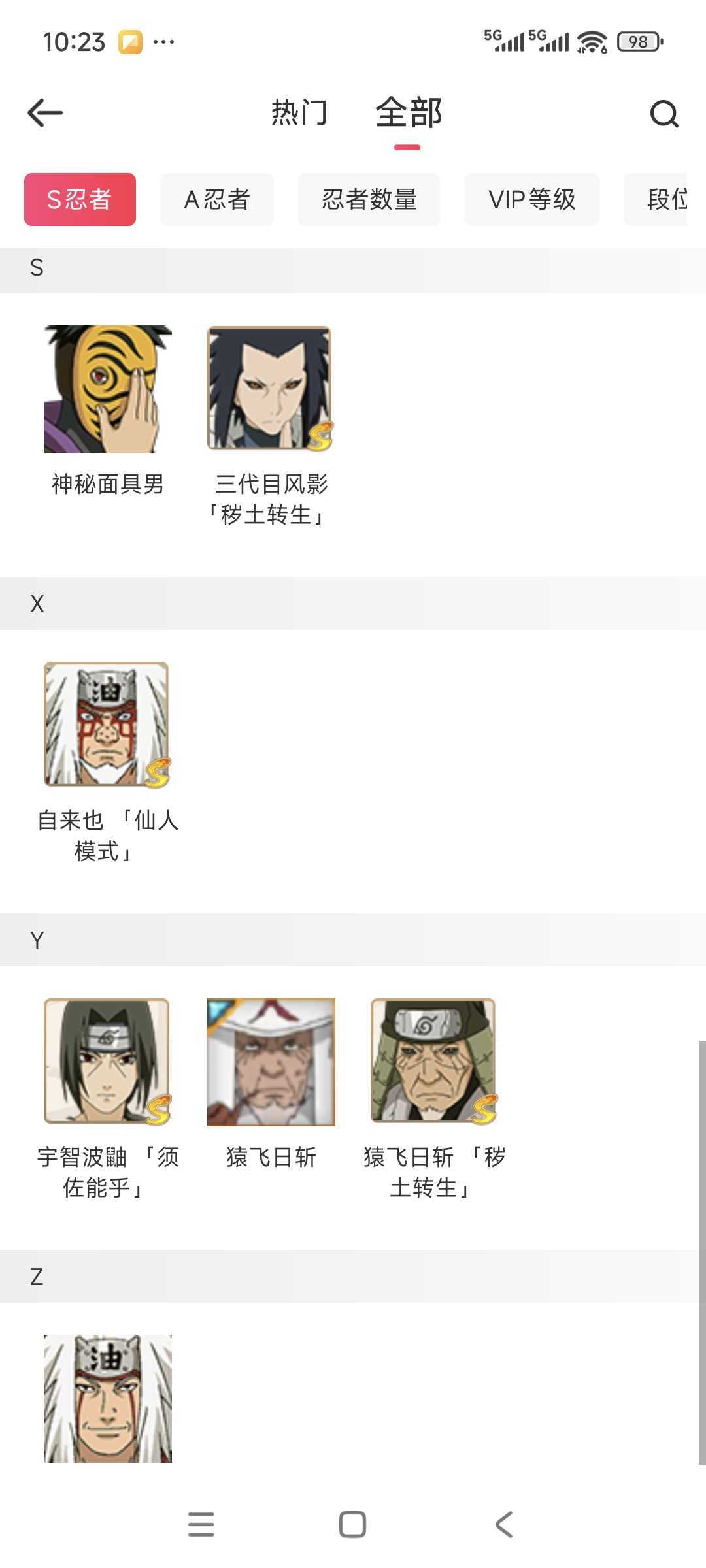Select the partially visible 段位 filter
The image size is (706, 1568).
656,199
